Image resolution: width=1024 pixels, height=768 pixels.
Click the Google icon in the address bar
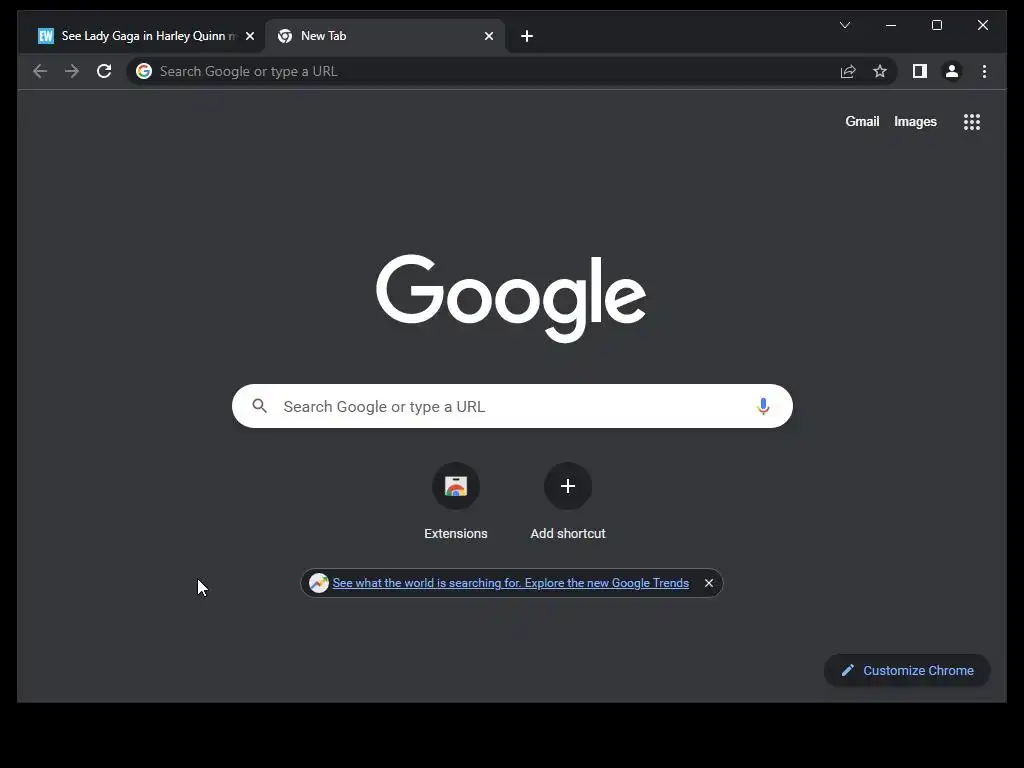coord(144,71)
